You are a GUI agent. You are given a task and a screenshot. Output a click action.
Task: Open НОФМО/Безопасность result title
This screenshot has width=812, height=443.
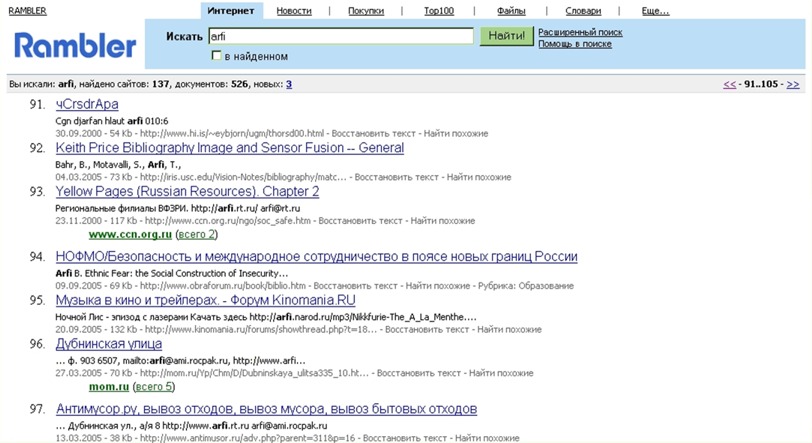316,256
